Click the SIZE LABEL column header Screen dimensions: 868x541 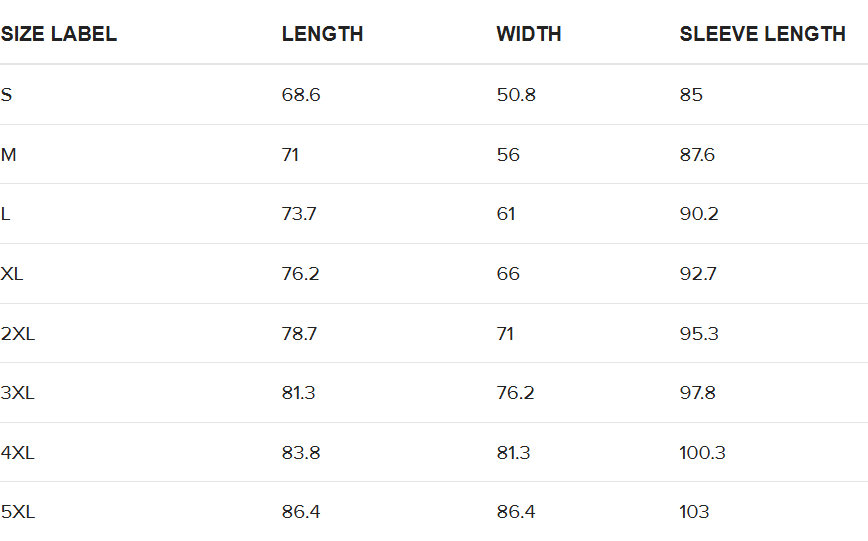(59, 34)
